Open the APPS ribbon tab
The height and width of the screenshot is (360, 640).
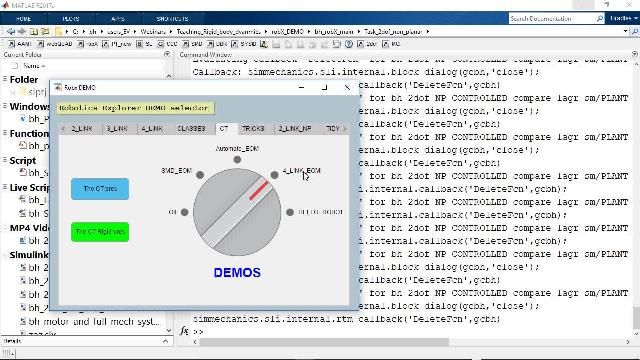[118, 19]
